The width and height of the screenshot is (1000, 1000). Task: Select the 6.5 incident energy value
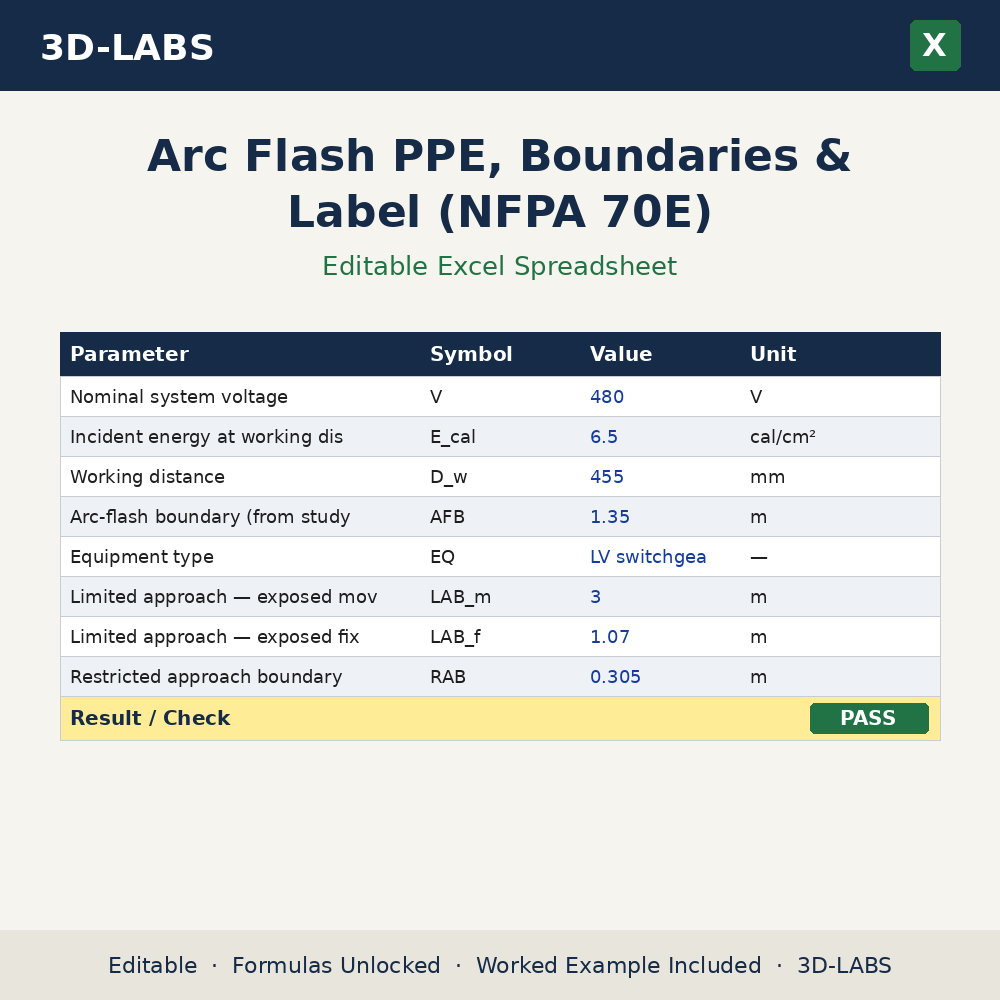pyautogui.click(x=603, y=437)
